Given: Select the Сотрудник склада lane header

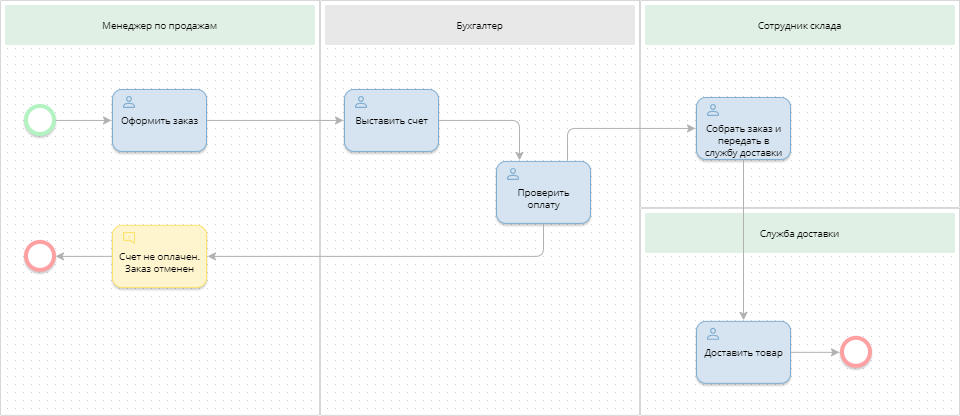Looking at the screenshot, I should 800,25.
